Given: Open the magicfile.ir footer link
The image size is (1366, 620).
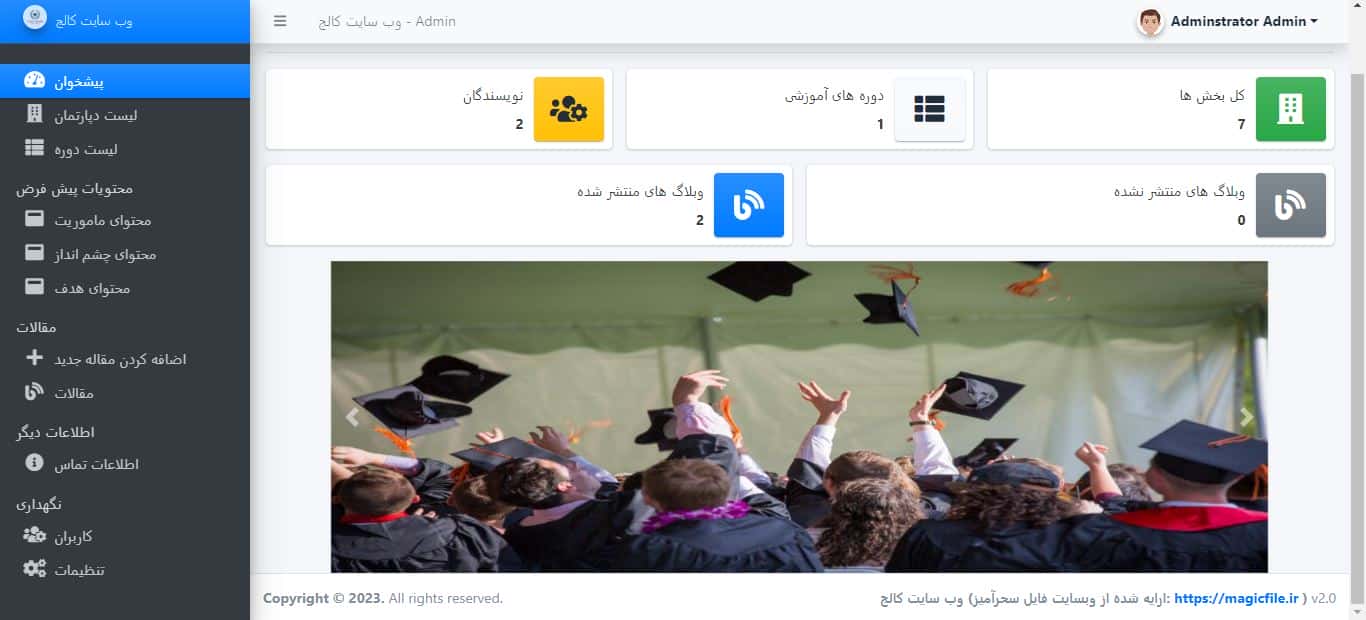Looking at the screenshot, I should point(1236,598).
